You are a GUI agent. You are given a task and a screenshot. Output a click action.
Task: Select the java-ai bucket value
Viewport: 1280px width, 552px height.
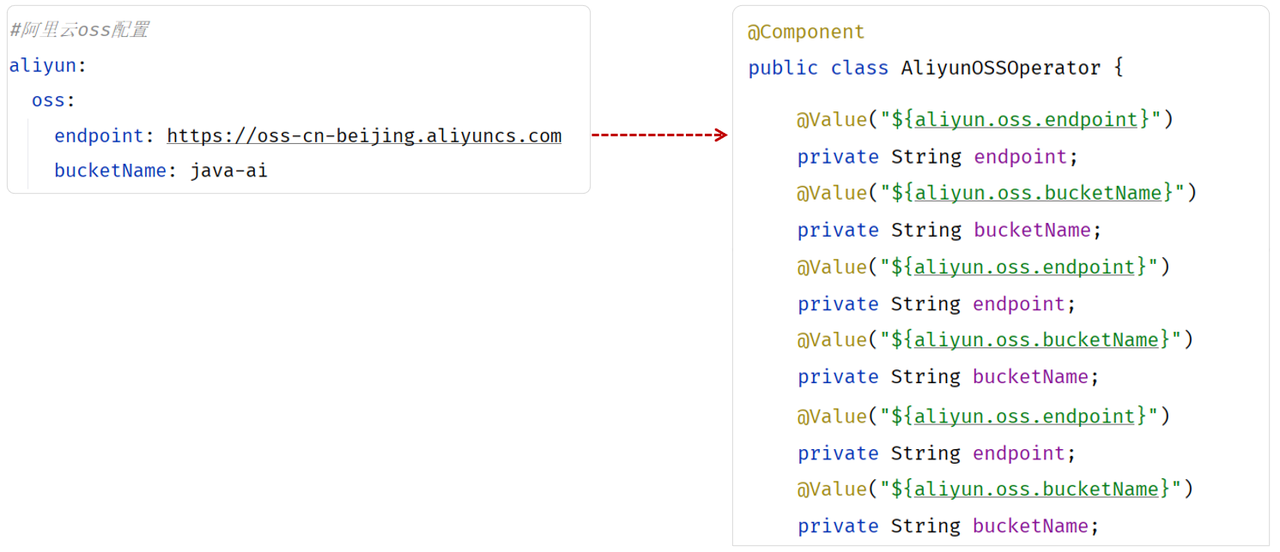[229, 171]
